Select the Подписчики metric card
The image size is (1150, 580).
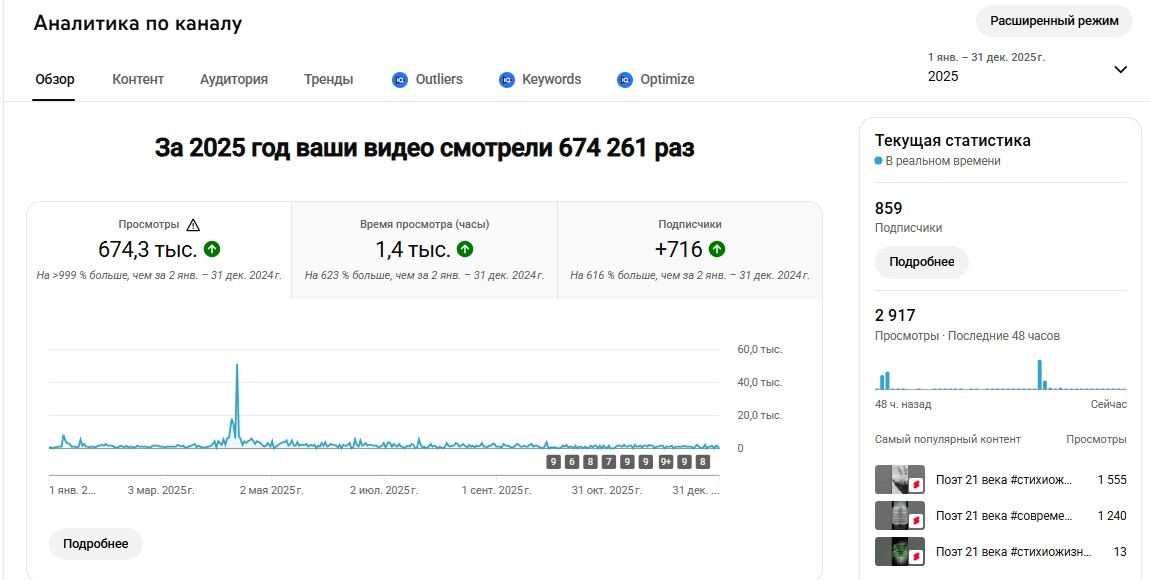690,250
